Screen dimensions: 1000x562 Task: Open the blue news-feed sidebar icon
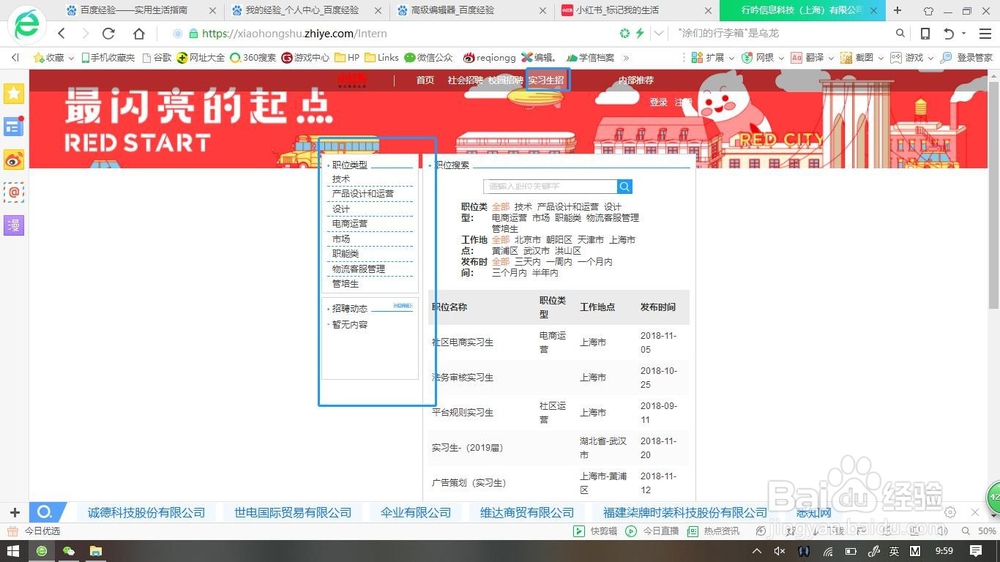pos(13,126)
